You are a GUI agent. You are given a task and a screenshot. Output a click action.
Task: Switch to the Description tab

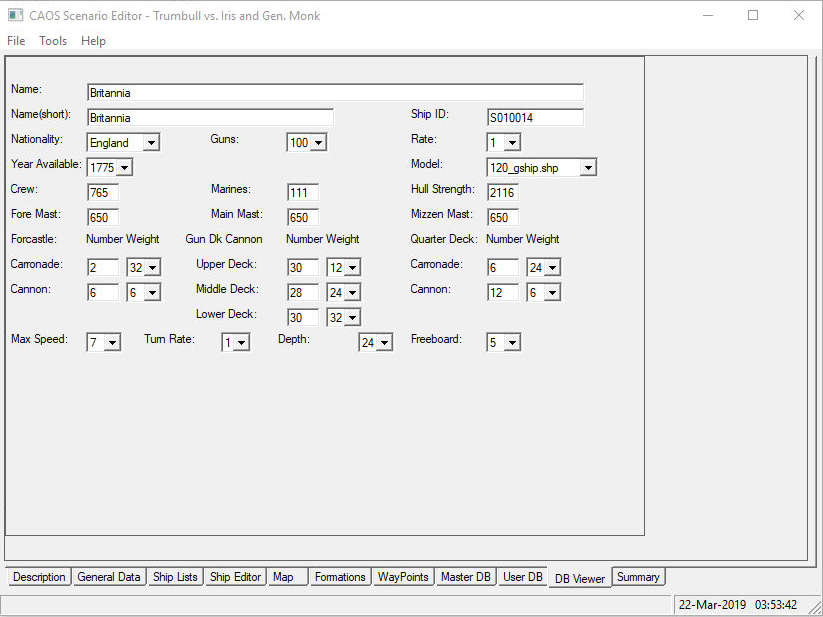point(39,577)
